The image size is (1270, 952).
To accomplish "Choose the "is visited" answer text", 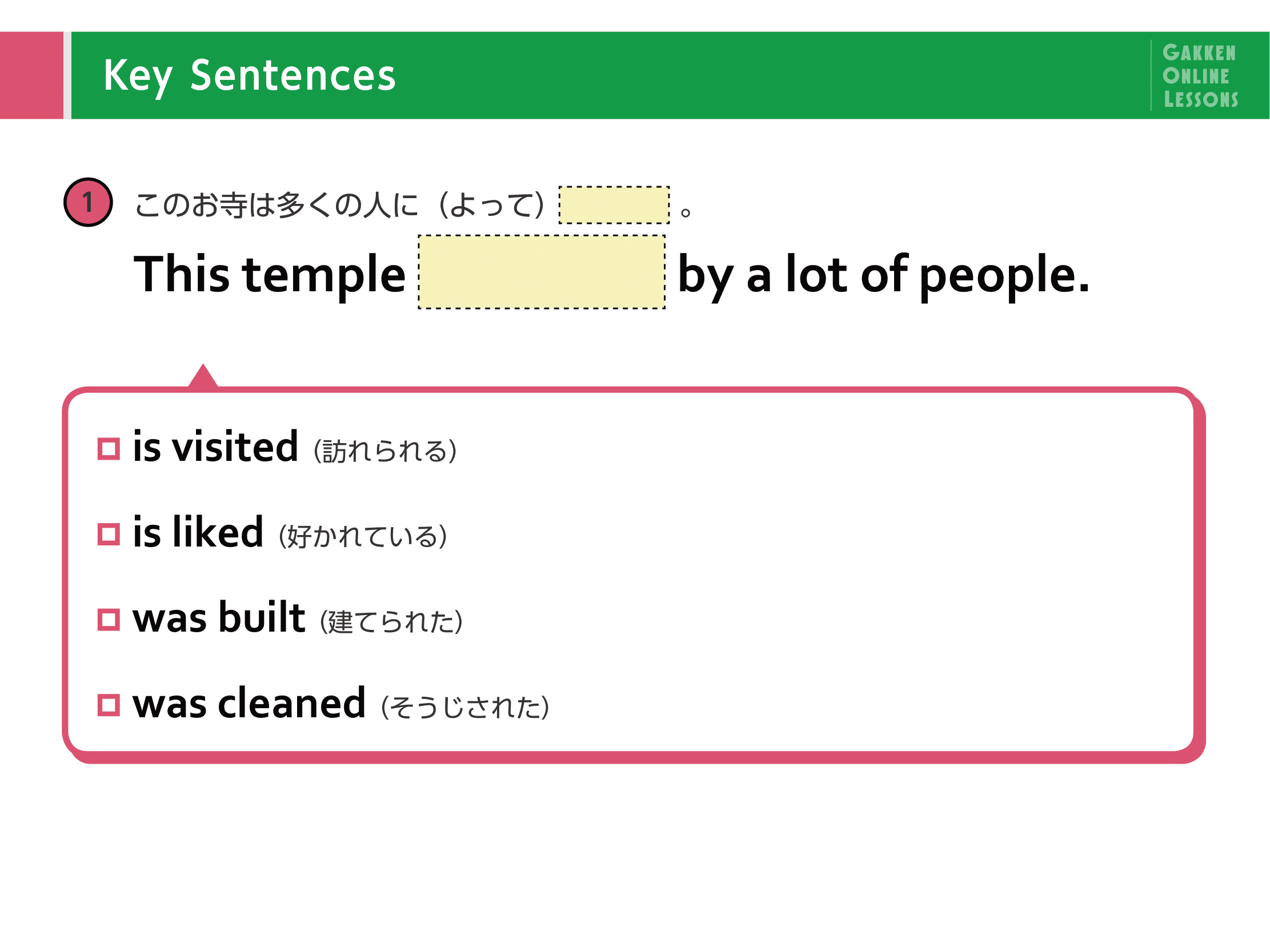I will point(215,447).
